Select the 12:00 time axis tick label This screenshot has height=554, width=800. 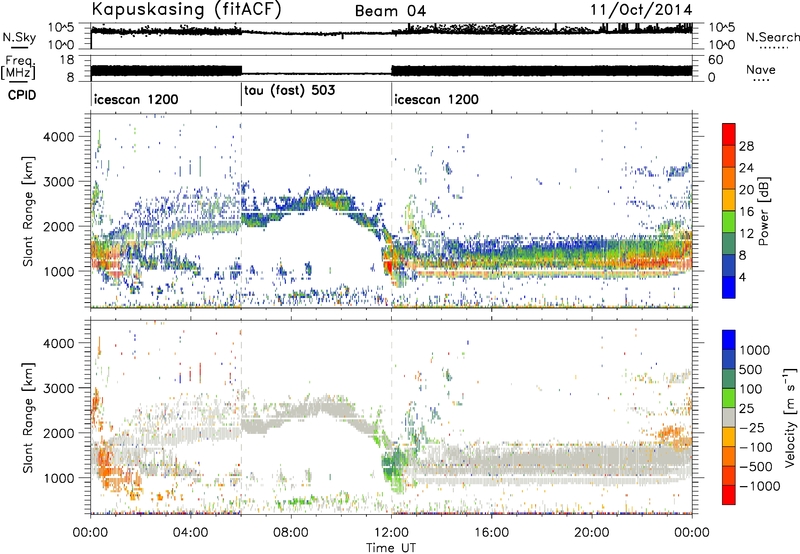click(391, 532)
